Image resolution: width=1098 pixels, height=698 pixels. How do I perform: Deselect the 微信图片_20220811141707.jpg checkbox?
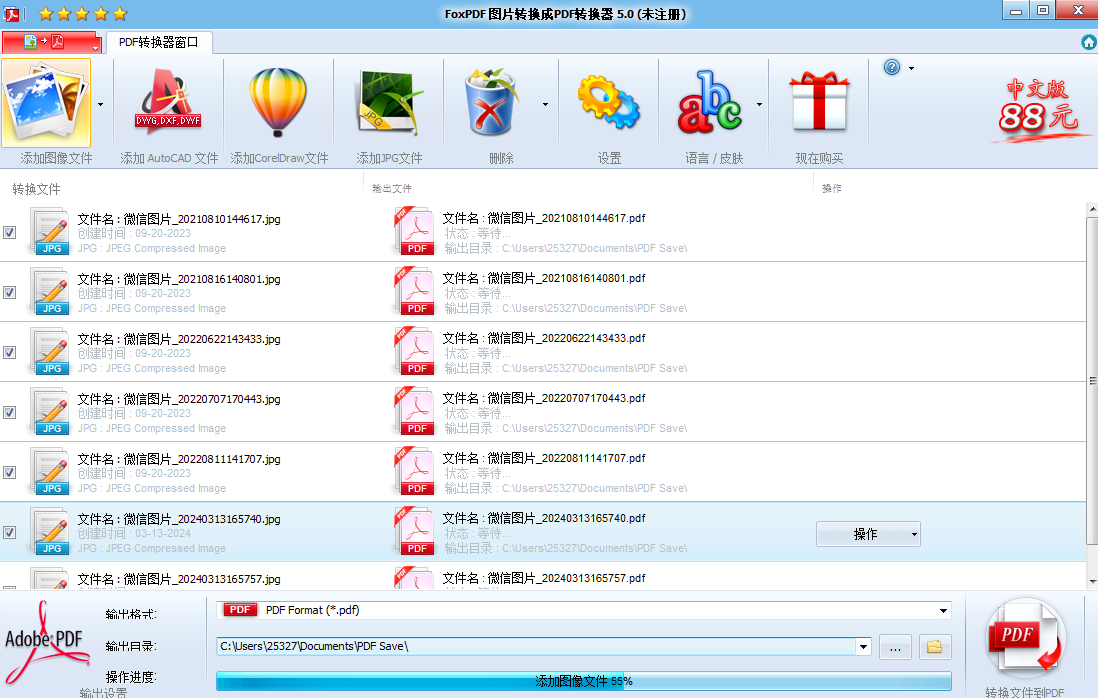click(x=10, y=473)
